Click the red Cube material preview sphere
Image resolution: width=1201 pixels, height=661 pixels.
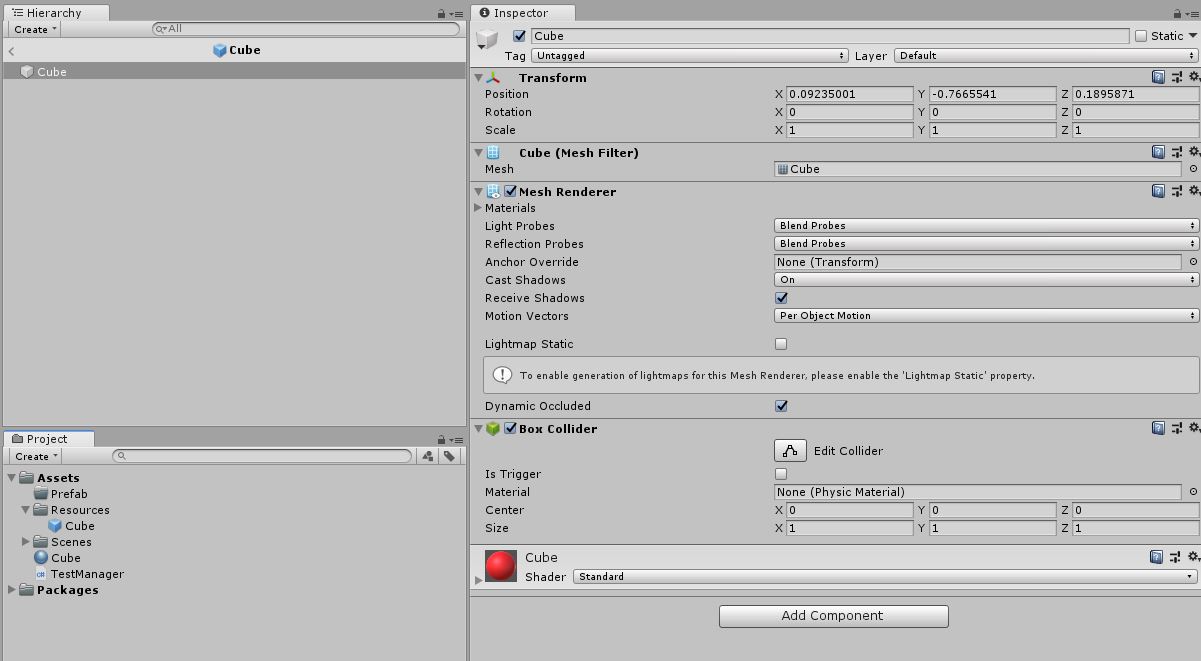pyautogui.click(x=500, y=566)
